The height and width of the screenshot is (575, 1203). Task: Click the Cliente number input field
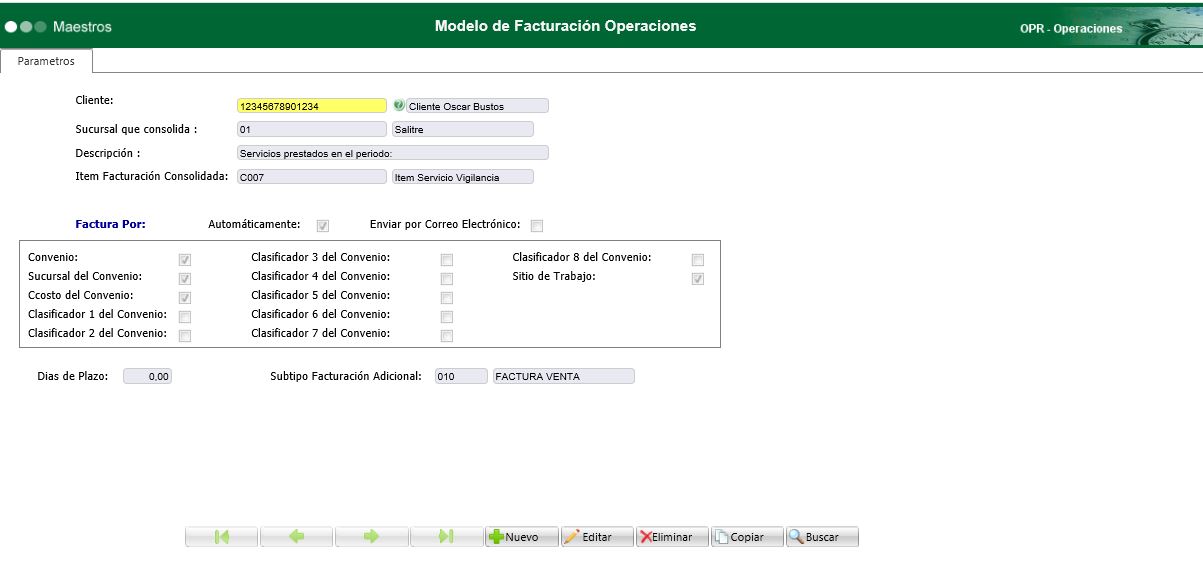pos(311,106)
